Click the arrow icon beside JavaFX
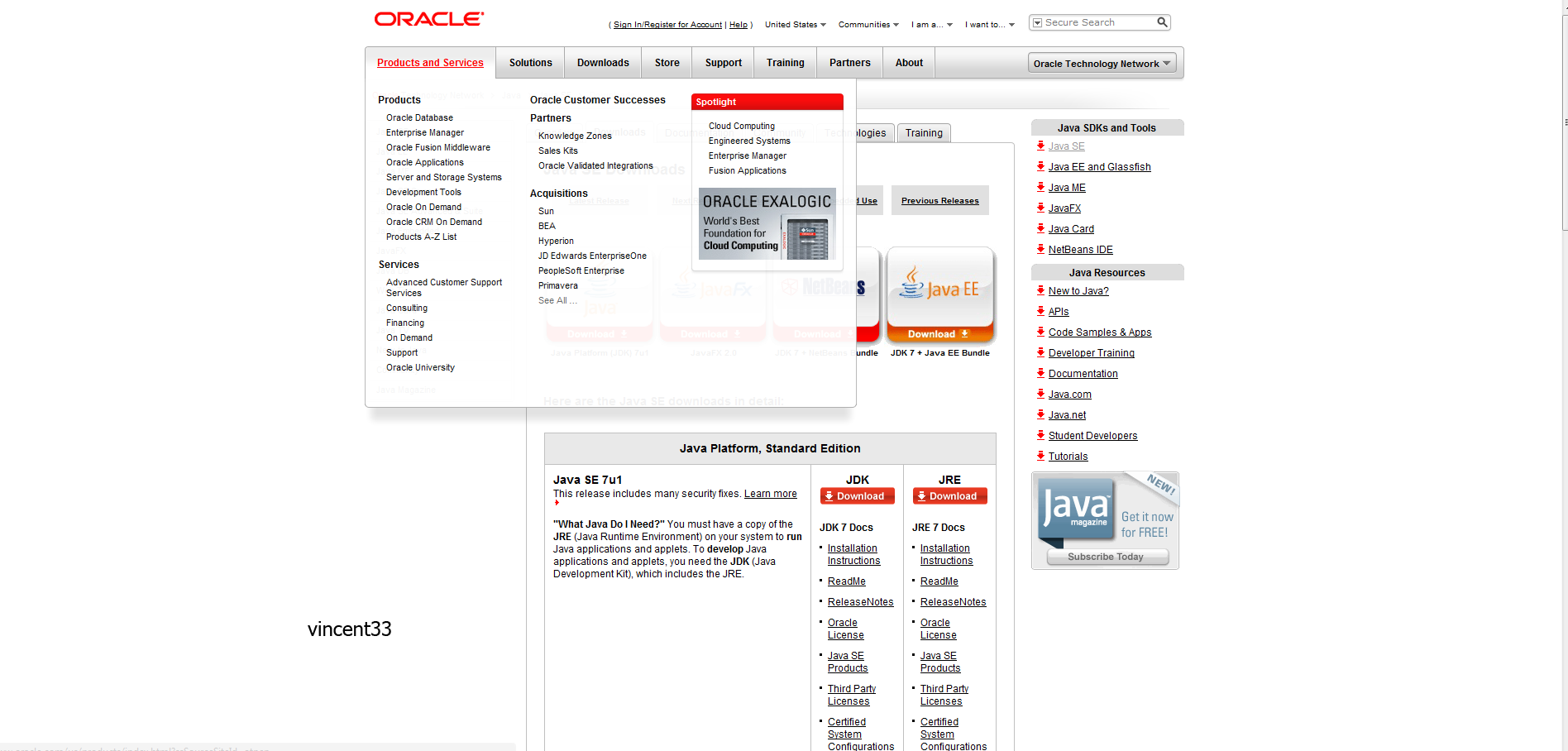This screenshot has width=1568, height=751. pyautogui.click(x=1040, y=208)
